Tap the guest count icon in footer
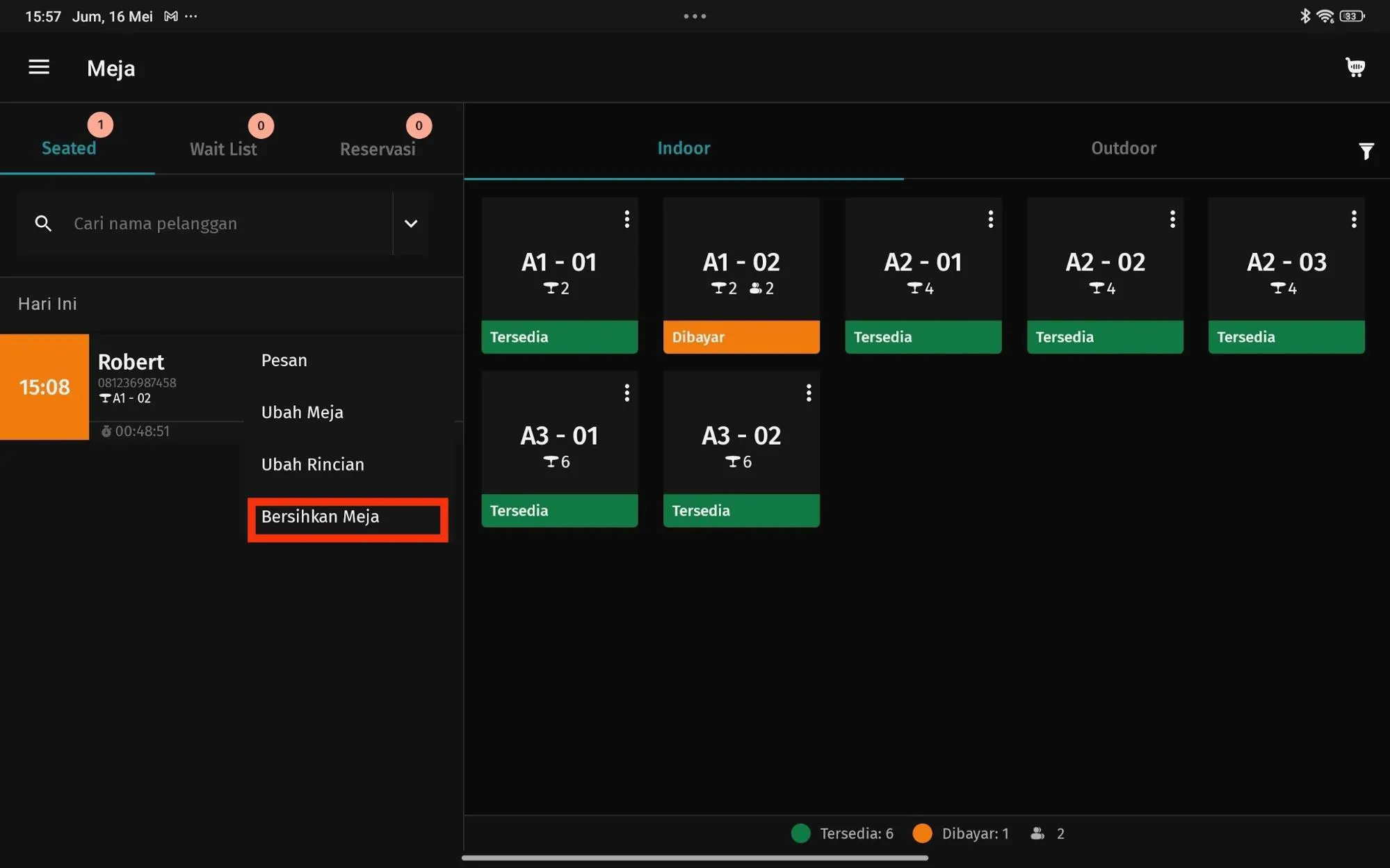This screenshot has height=868, width=1390. pos(1037,833)
